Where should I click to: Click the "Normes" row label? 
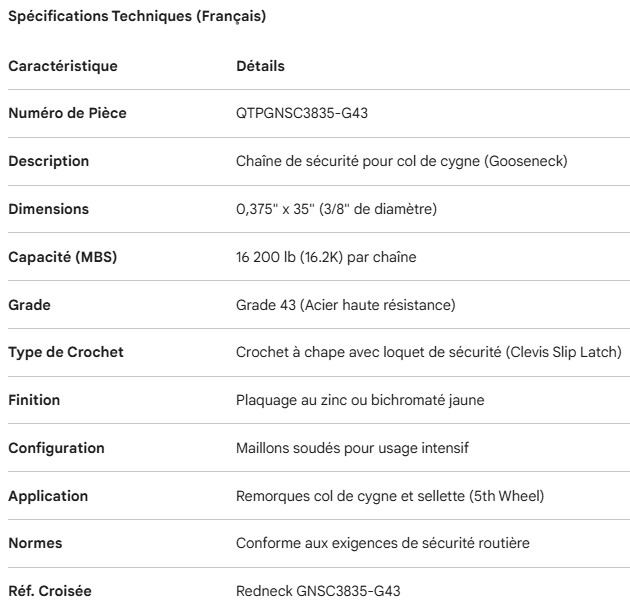33,543
